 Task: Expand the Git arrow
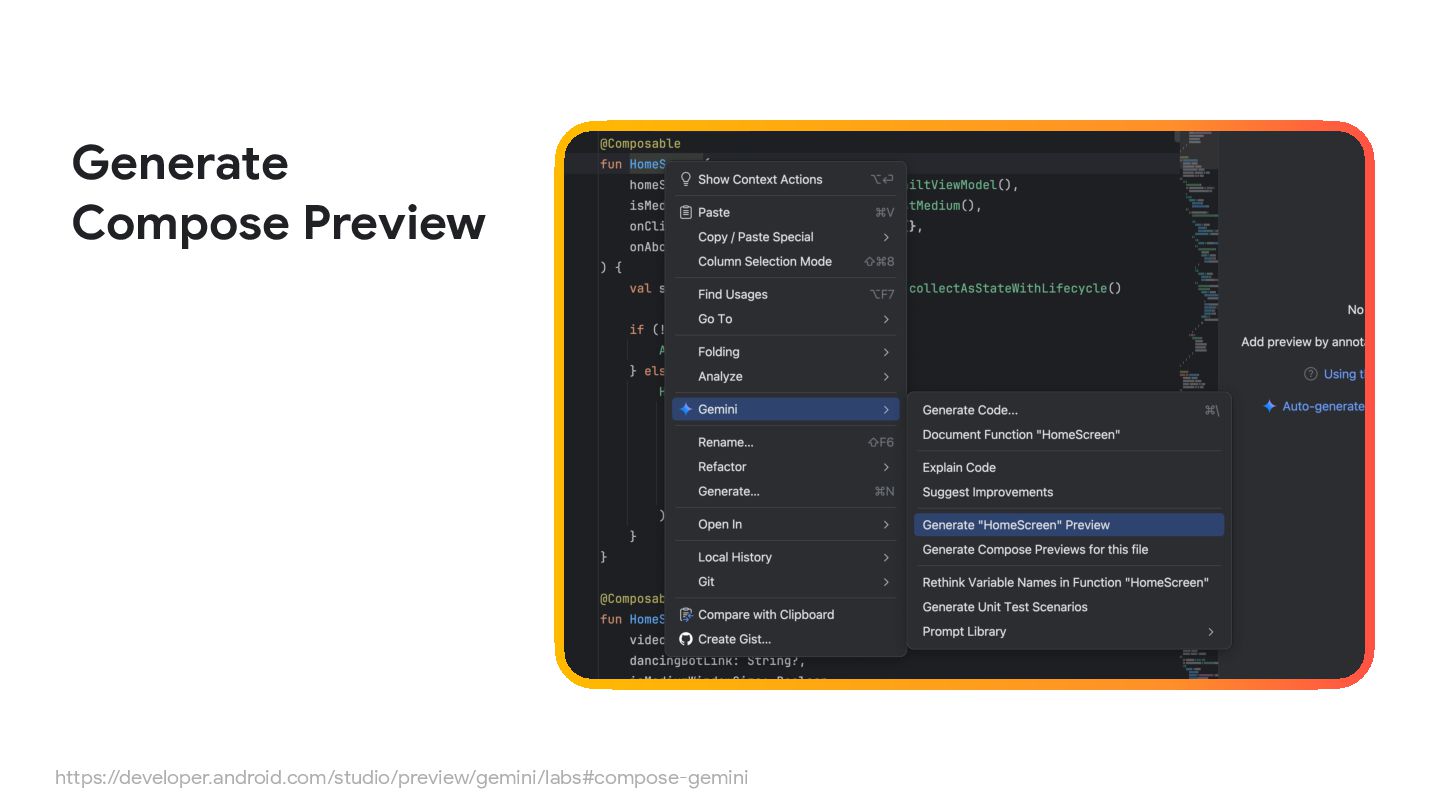tap(886, 582)
